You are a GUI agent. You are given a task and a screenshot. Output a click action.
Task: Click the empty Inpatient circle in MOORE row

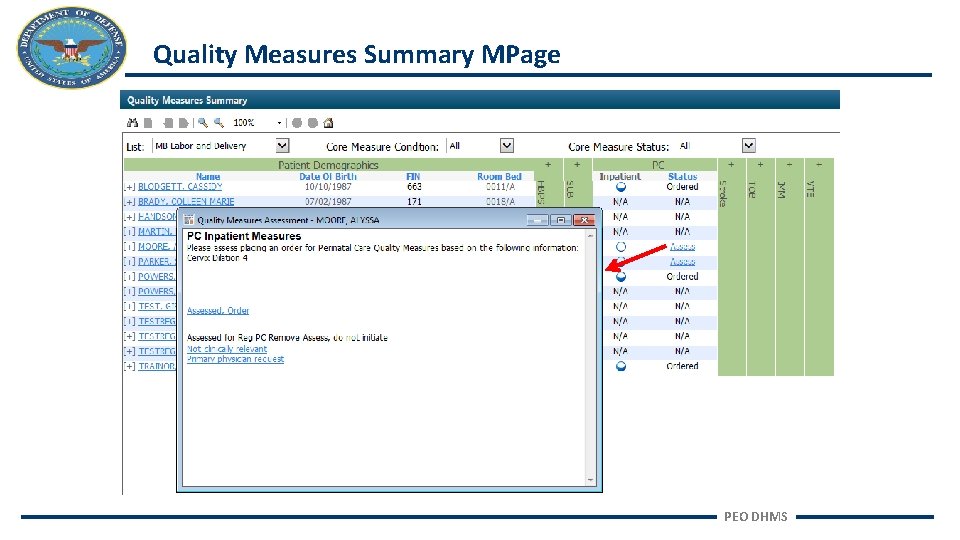pyautogui.click(x=621, y=247)
